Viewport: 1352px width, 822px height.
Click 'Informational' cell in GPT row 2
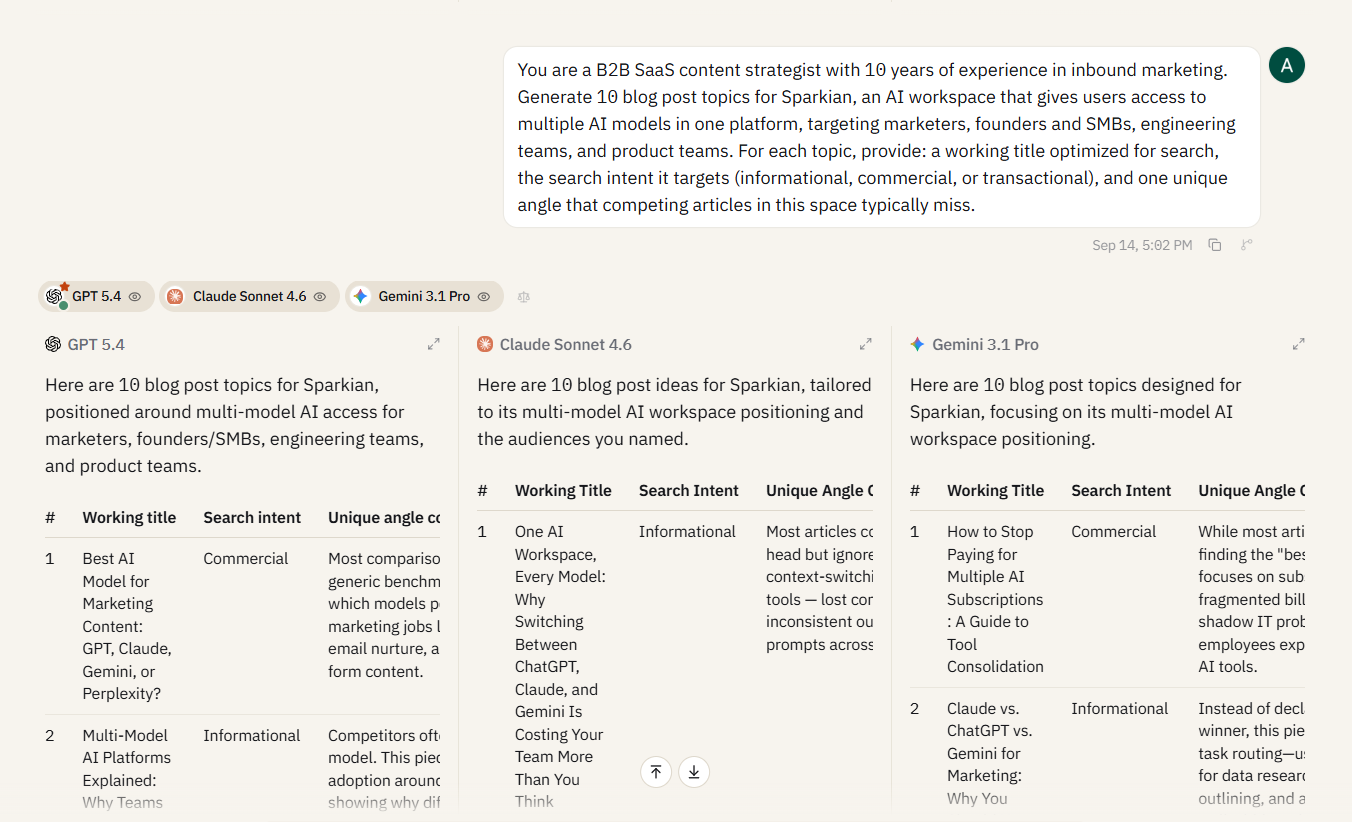click(x=252, y=736)
